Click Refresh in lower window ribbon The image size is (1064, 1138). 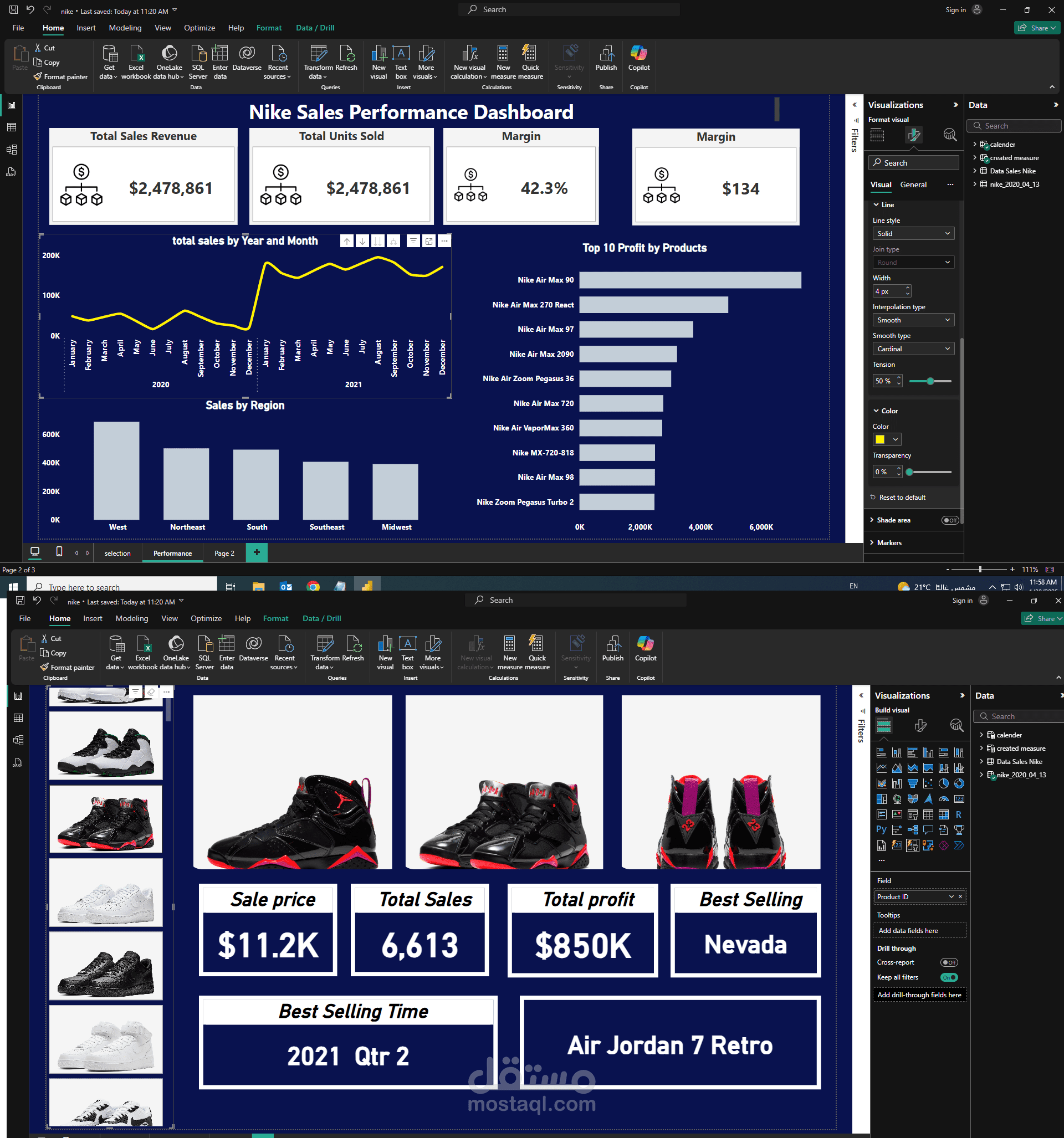pos(354,649)
